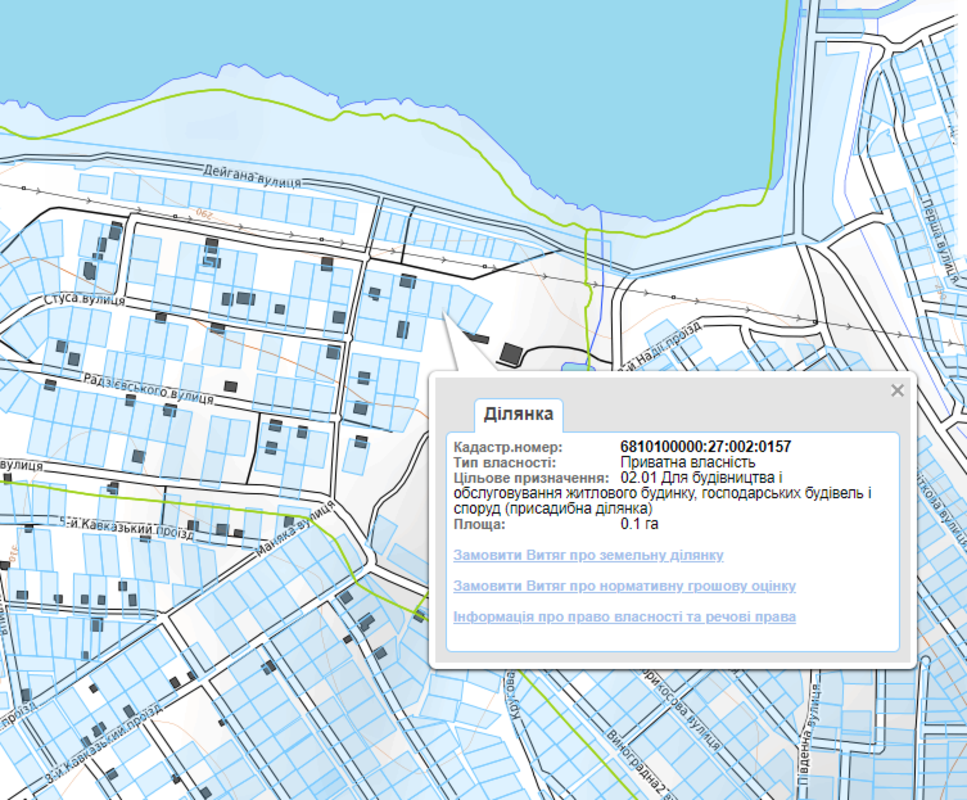This screenshot has height=800, width=967.
Task: Click the Стуса вулиця street label
Action: coord(84,299)
